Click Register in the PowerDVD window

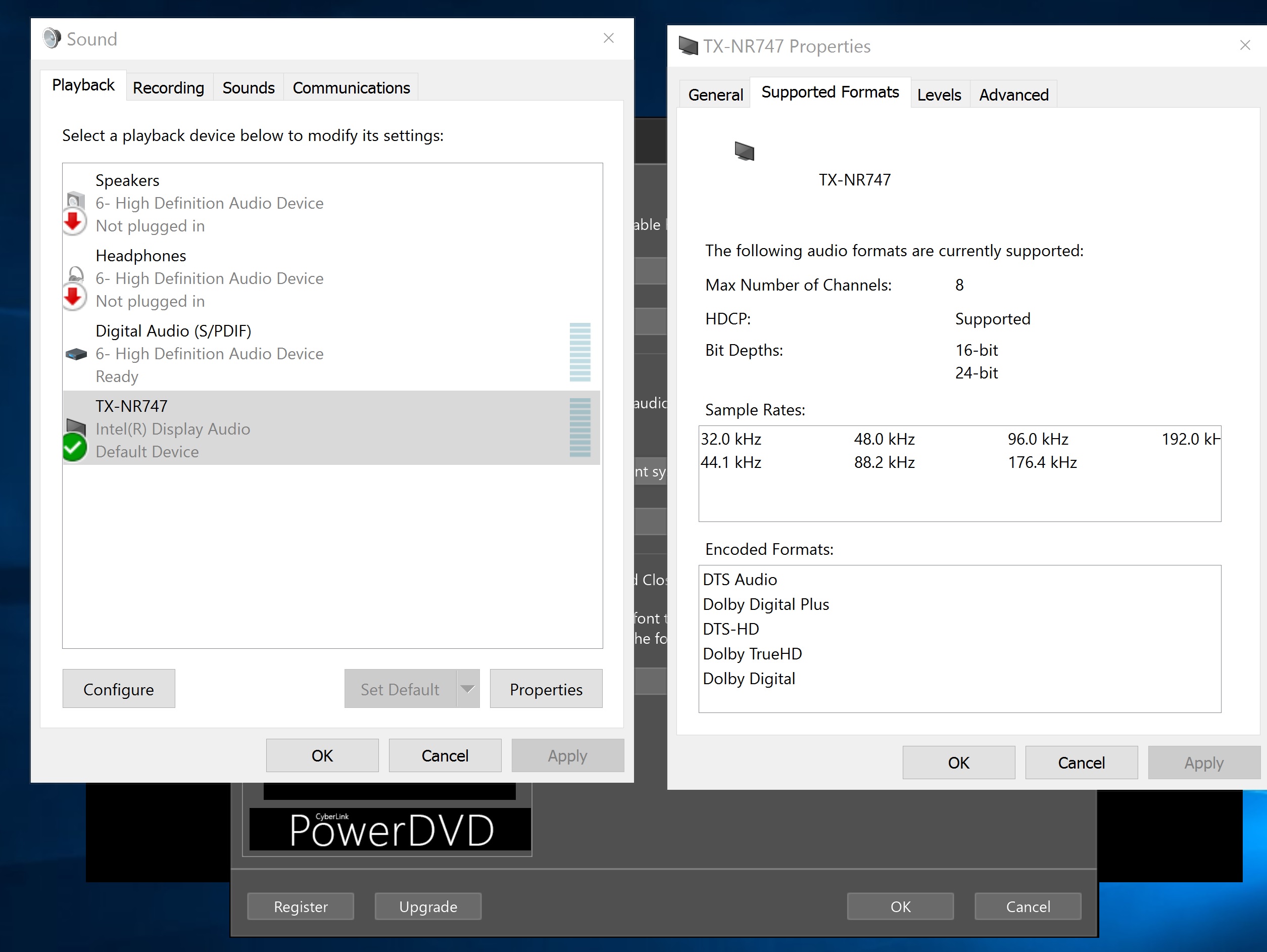click(x=301, y=906)
